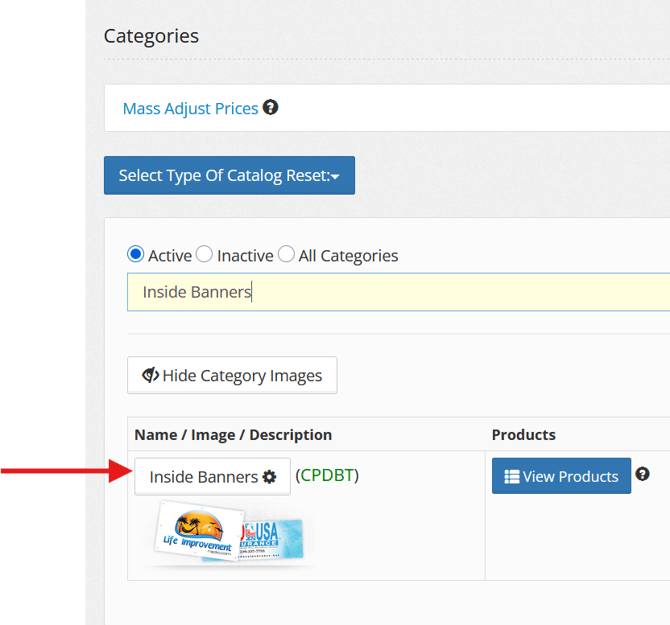Click the gear icon on Inside Banners
Screen dimensions: 670x625
[x=269, y=478]
